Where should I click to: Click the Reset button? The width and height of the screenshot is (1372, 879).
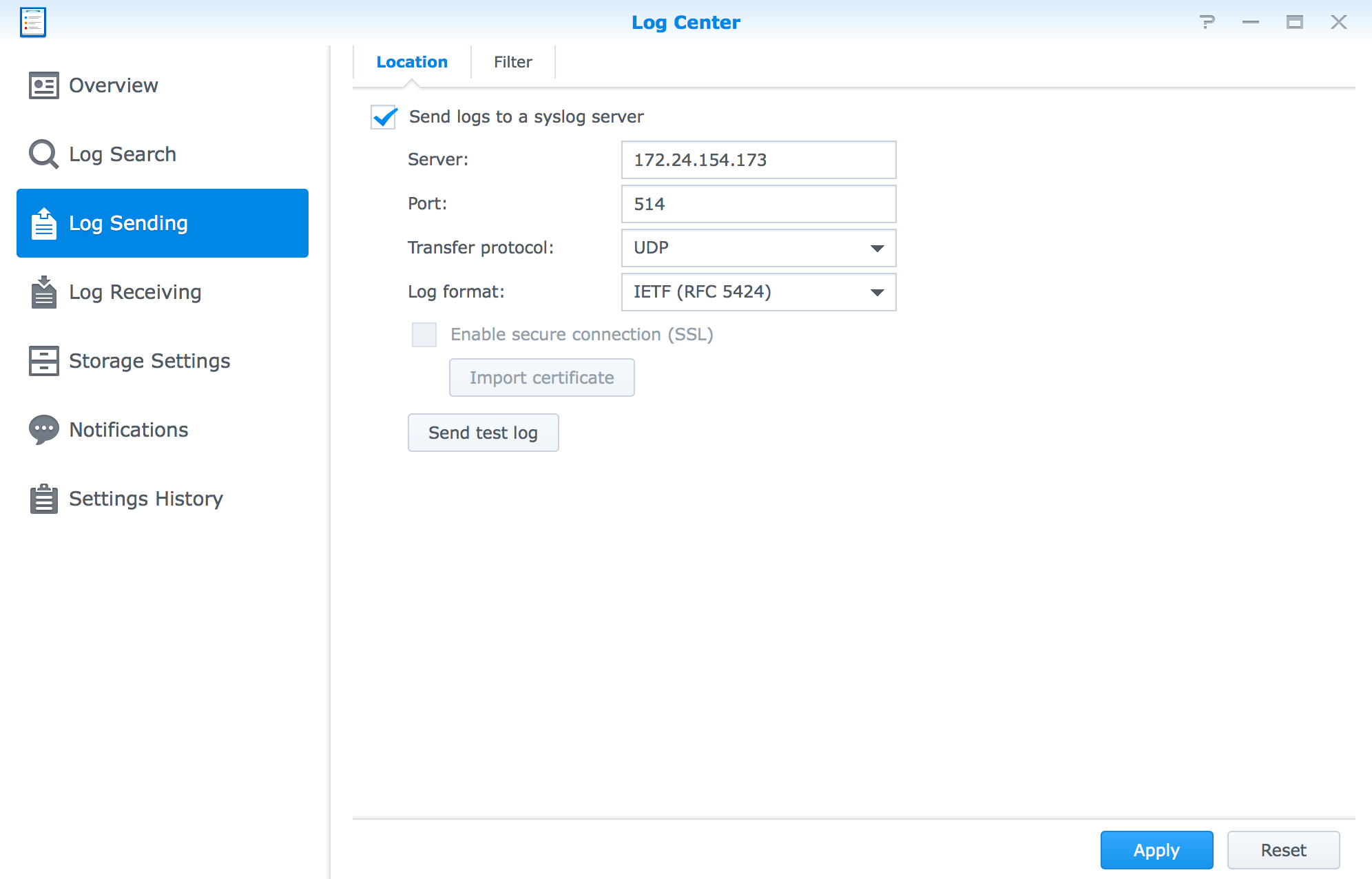pos(1282,850)
